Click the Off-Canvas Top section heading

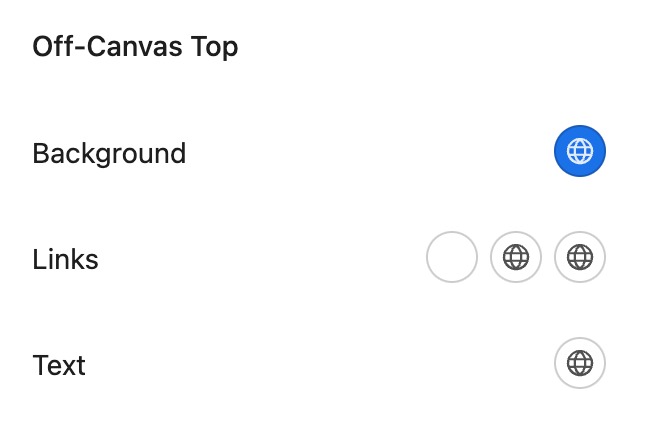pos(135,47)
